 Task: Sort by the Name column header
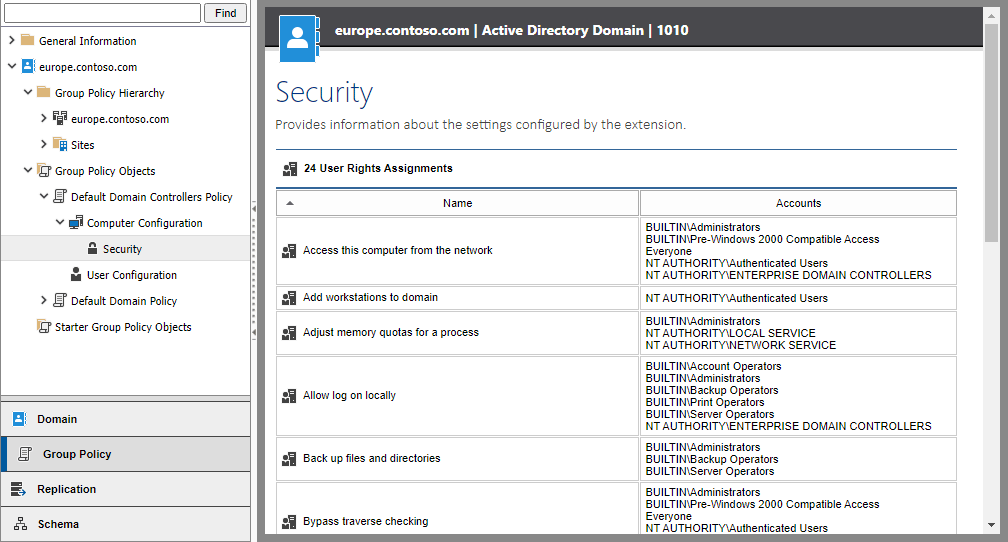point(457,203)
